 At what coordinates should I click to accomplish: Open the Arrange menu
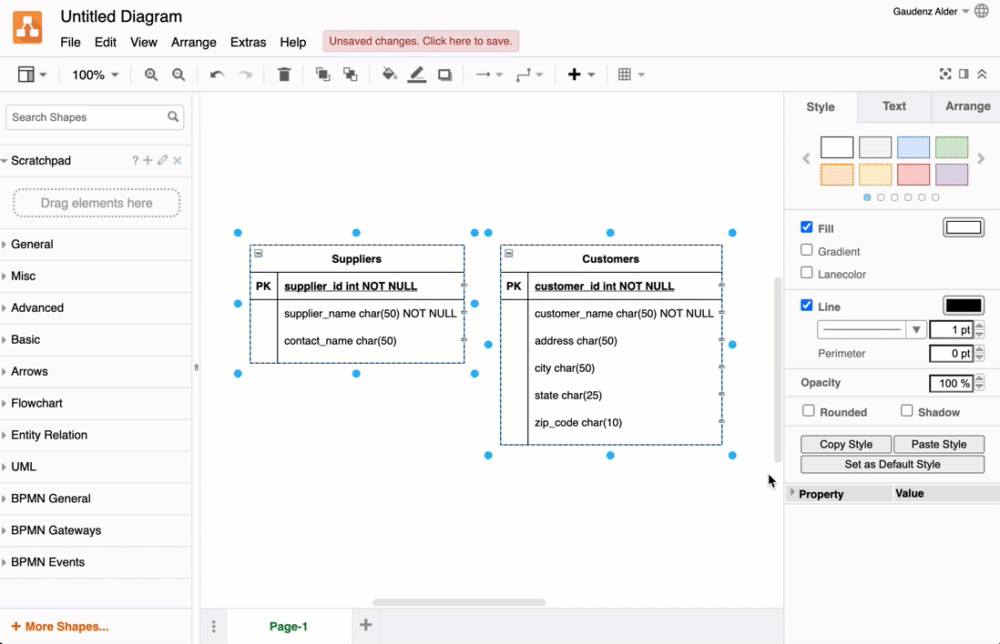[194, 42]
